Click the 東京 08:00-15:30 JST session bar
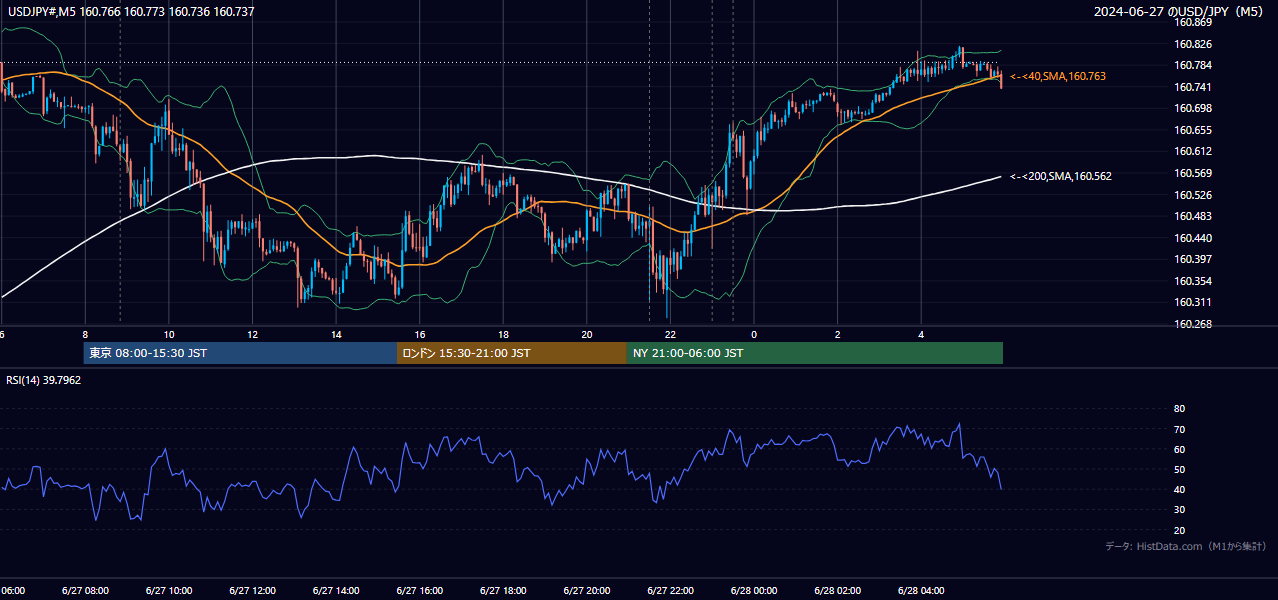 tap(240, 353)
